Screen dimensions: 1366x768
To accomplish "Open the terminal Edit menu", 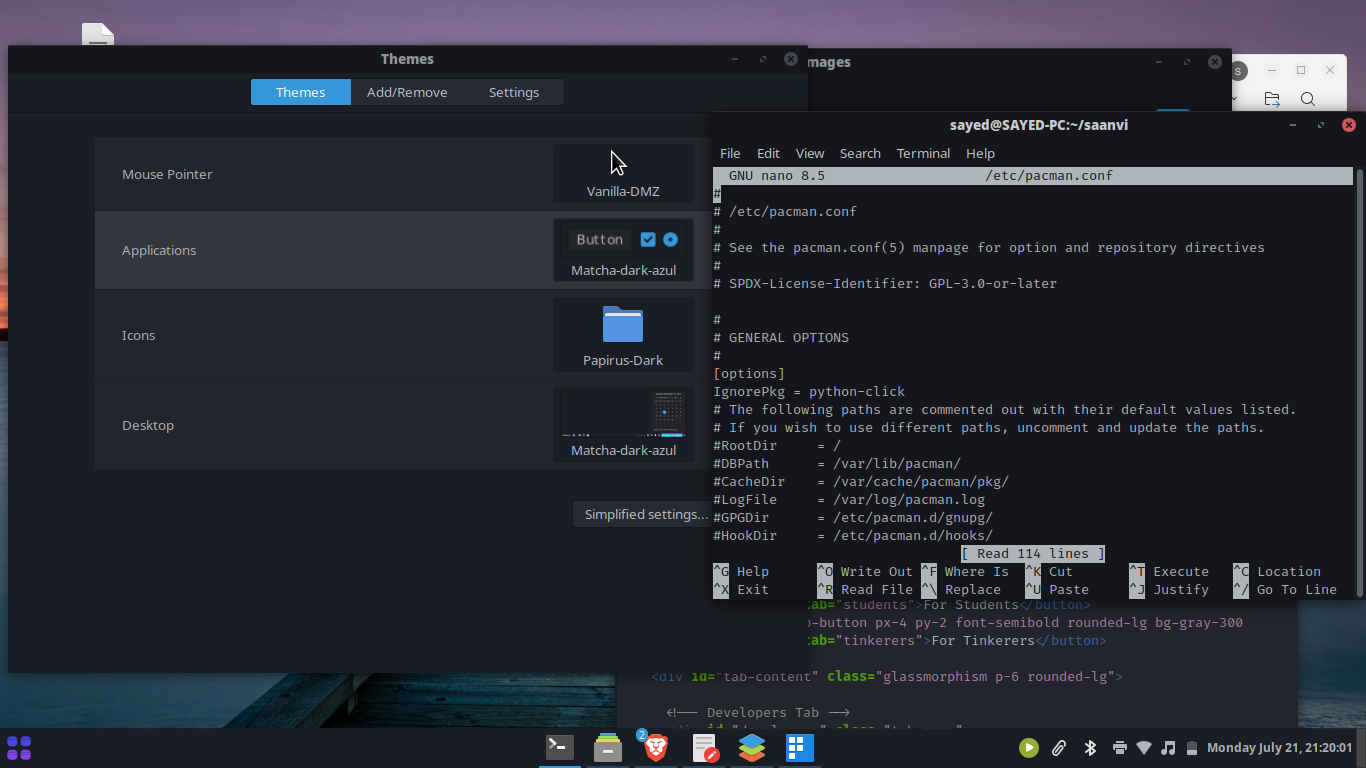I will pyautogui.click(x=768, y=153).
